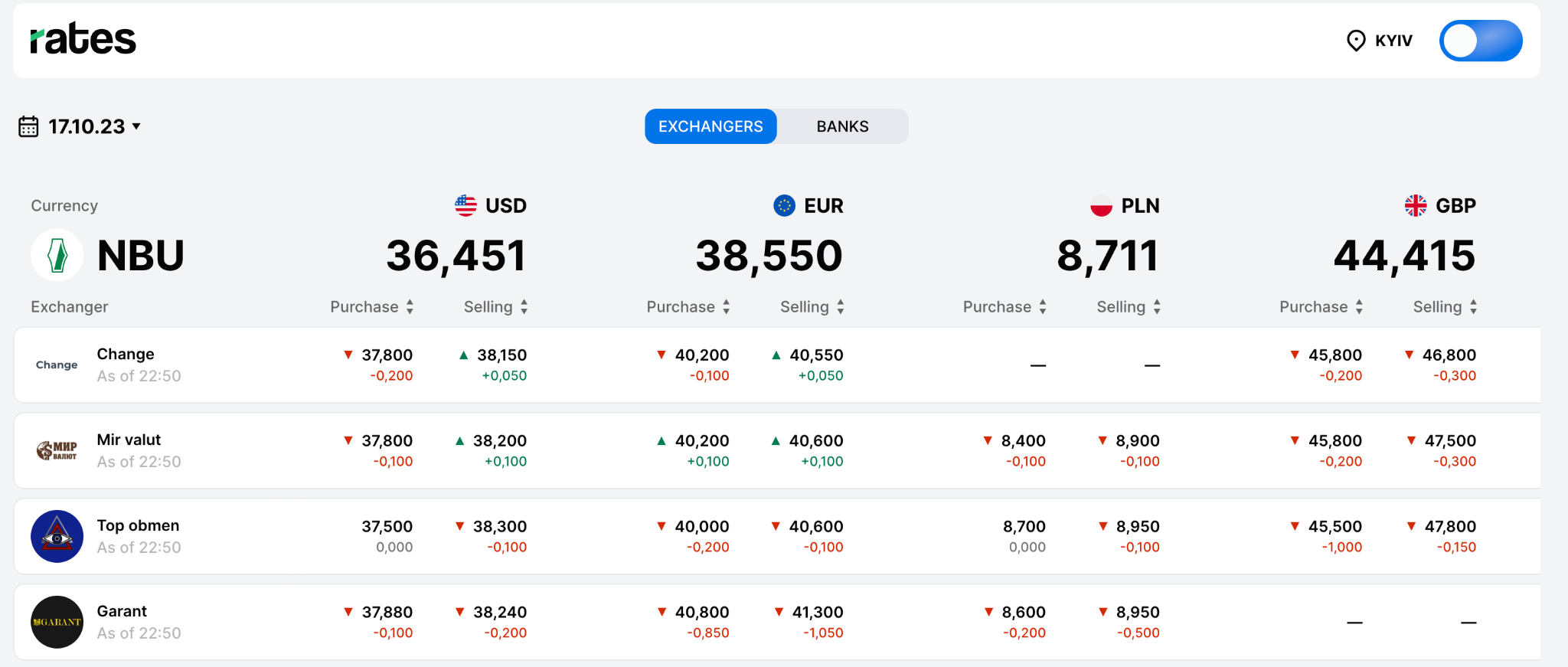Open the Garant exchanger name link
Viewport: 1568px width, 667px height.
pyautogui.click(x=122, y=612)
